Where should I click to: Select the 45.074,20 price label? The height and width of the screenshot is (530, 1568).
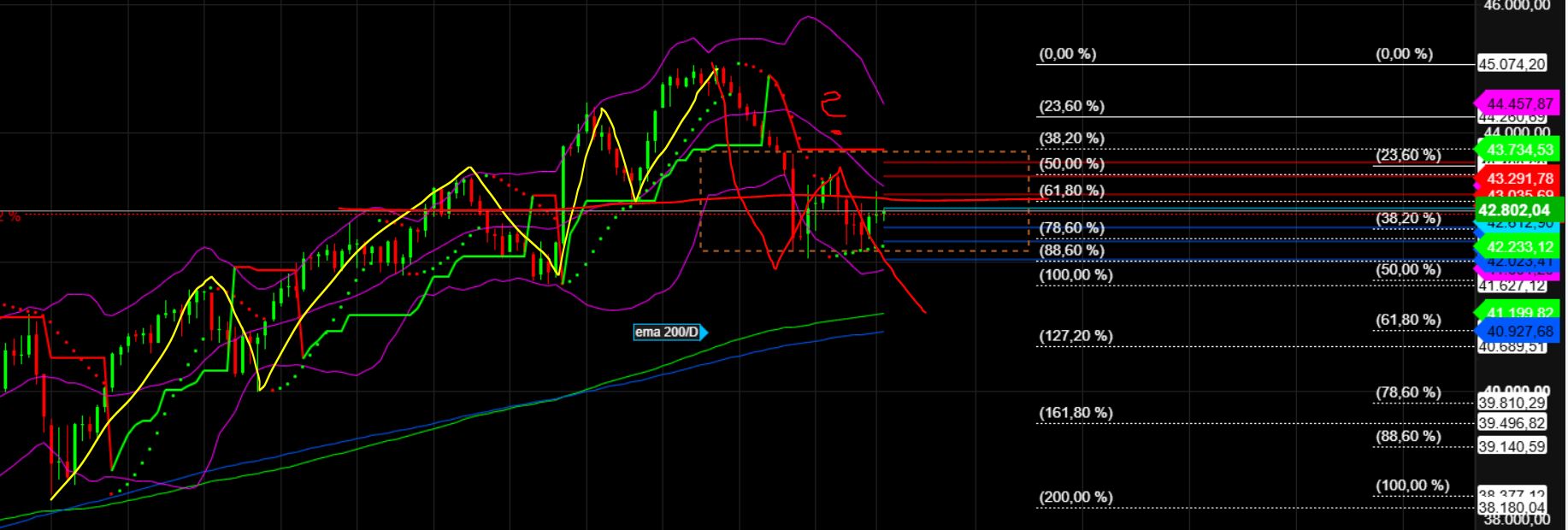tap(1512, 64)
